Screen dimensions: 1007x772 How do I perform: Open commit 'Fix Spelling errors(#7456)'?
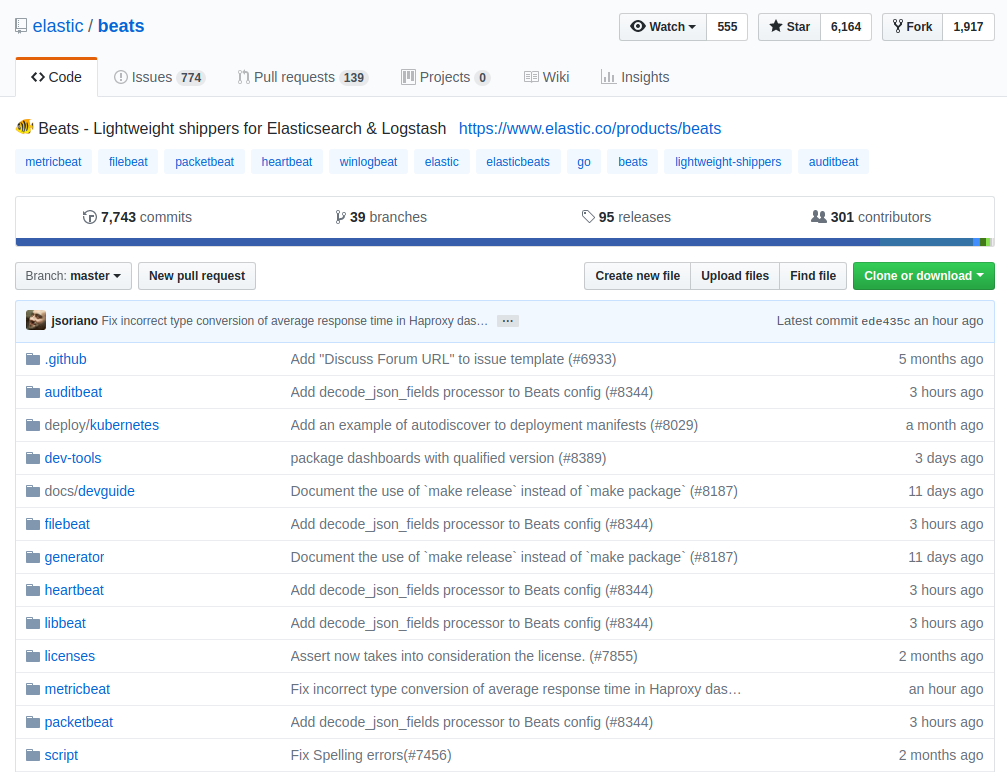click(371, 755)
